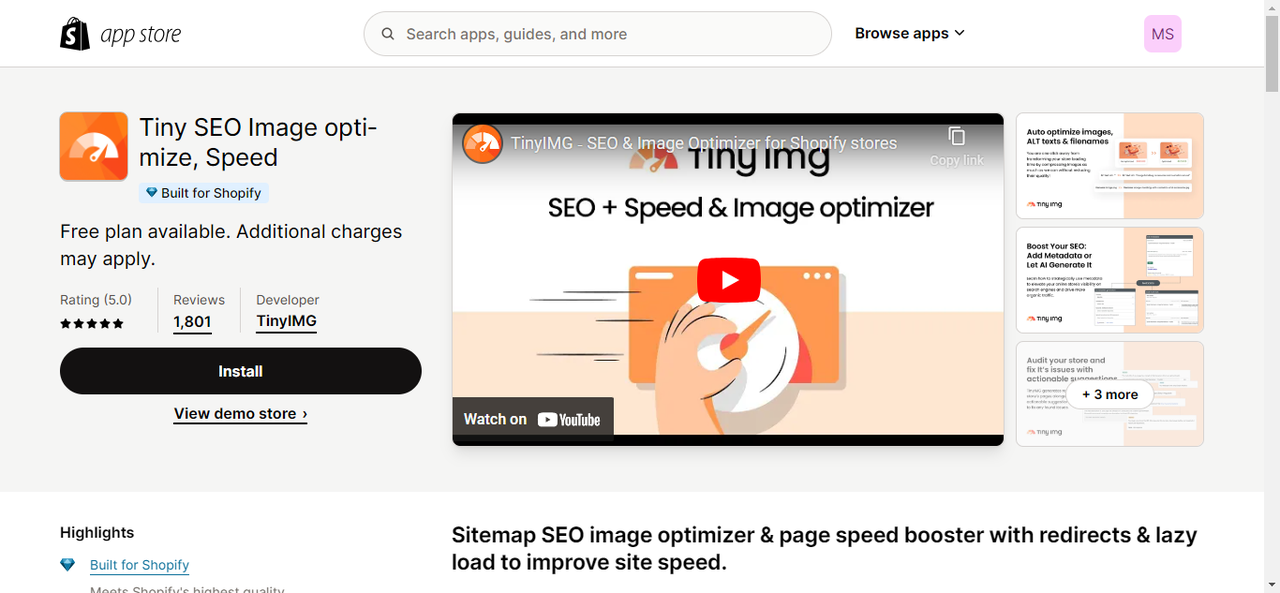Viewport: 1280px width, 593px height.
Task: Click the TinyIMG channel avatar in video
Action: click(482, 143)
